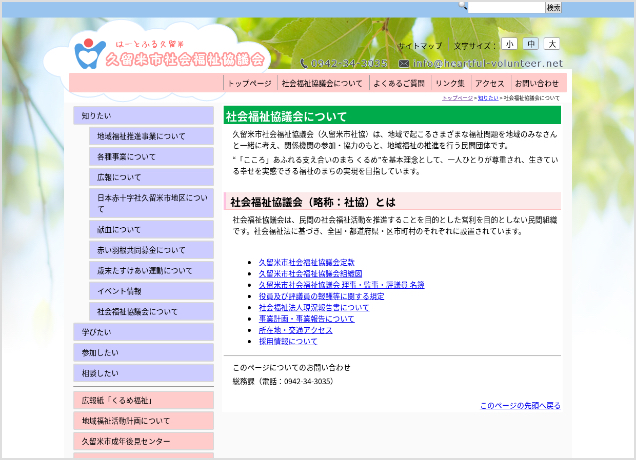Go to このページの先頭へ戻る link
636x460 pixels.
click(520, 406)
